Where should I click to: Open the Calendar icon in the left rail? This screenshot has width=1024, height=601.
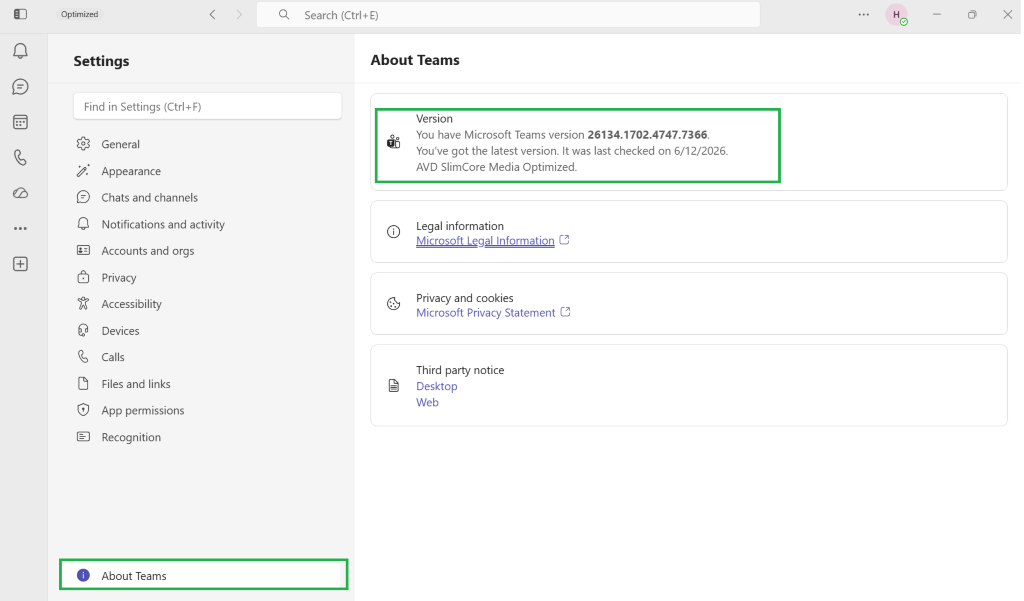[20, 122]
